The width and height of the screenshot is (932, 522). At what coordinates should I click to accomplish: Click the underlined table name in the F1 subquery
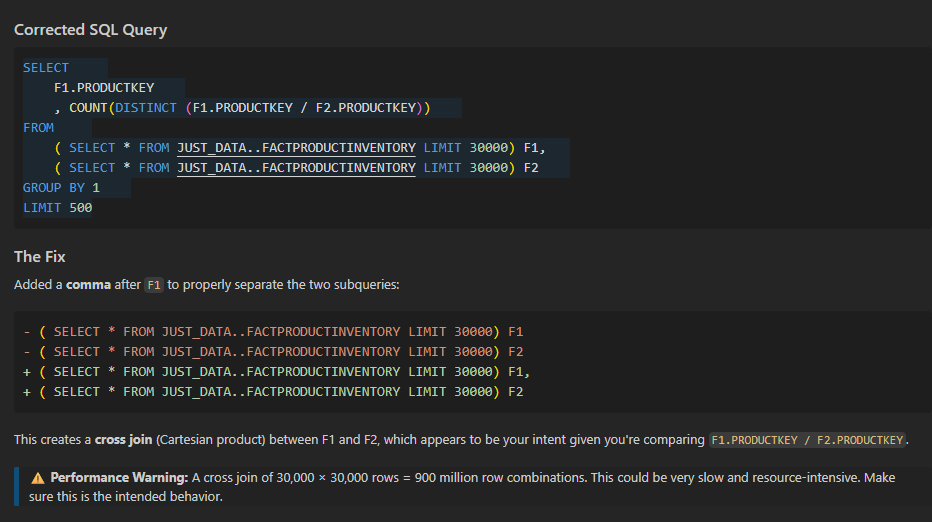click(x=296, y=148)
